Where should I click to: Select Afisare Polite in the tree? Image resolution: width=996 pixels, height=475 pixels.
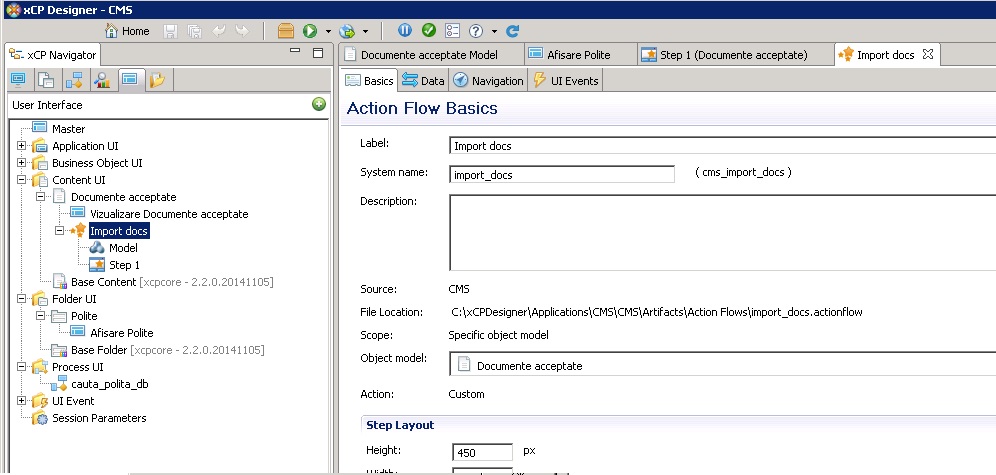coord(121,333)
